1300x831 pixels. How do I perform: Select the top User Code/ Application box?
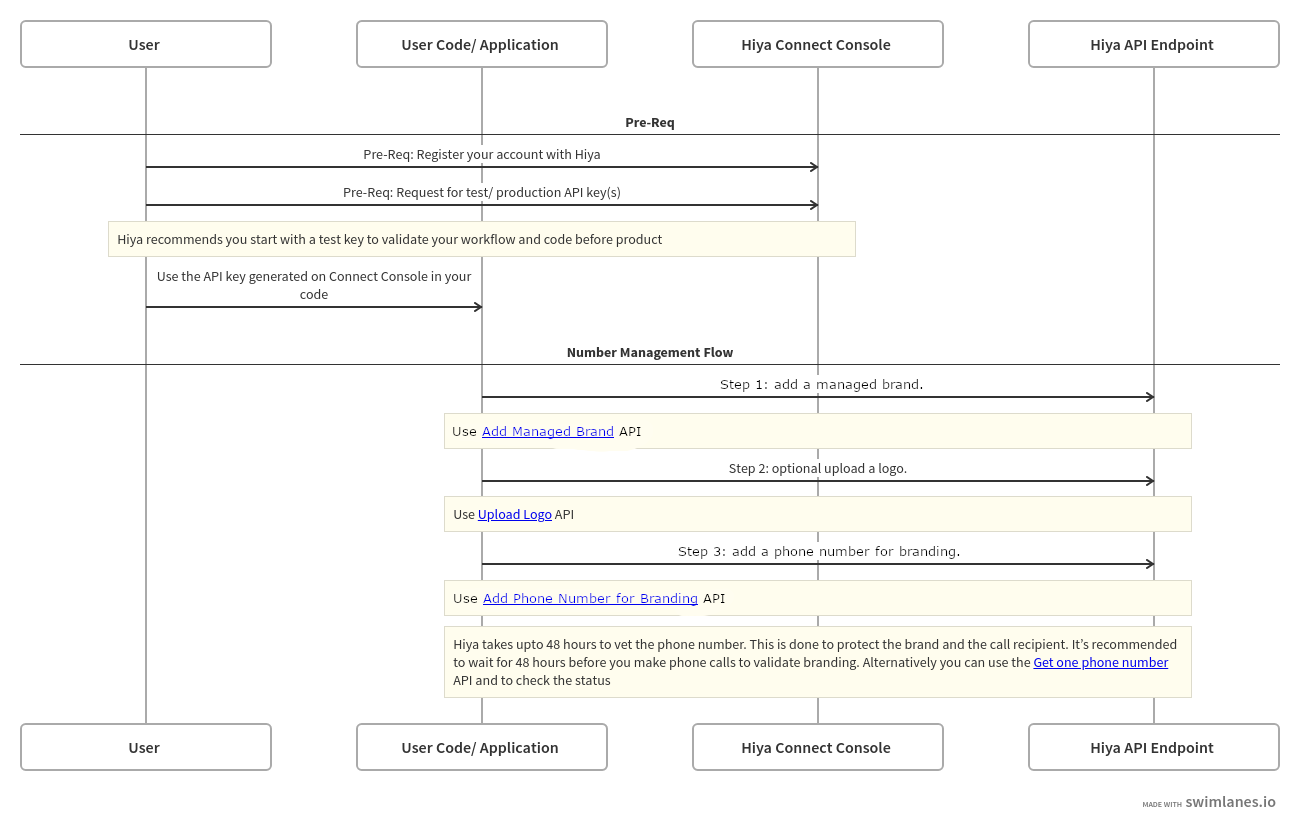482,45
